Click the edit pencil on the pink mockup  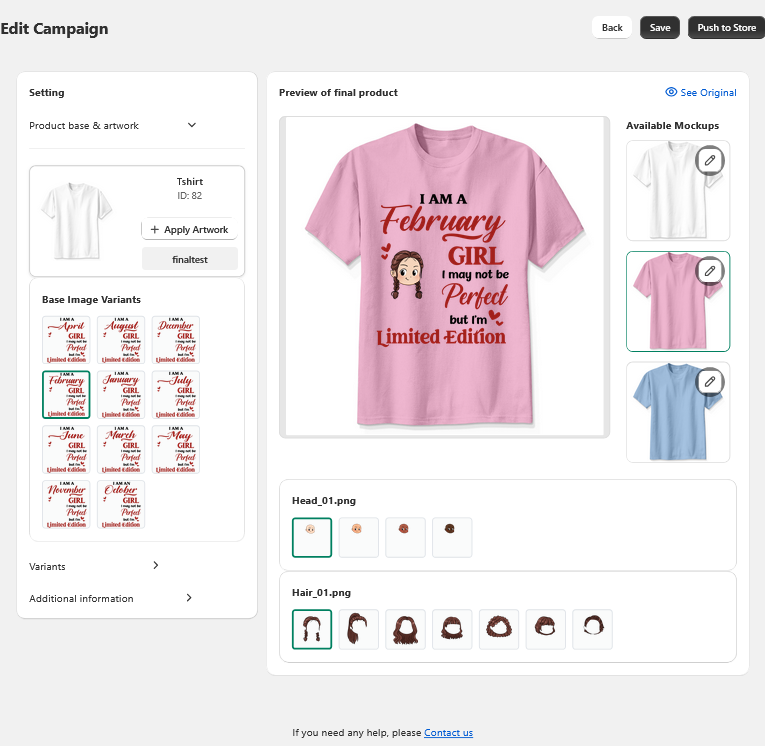(710, 270)
